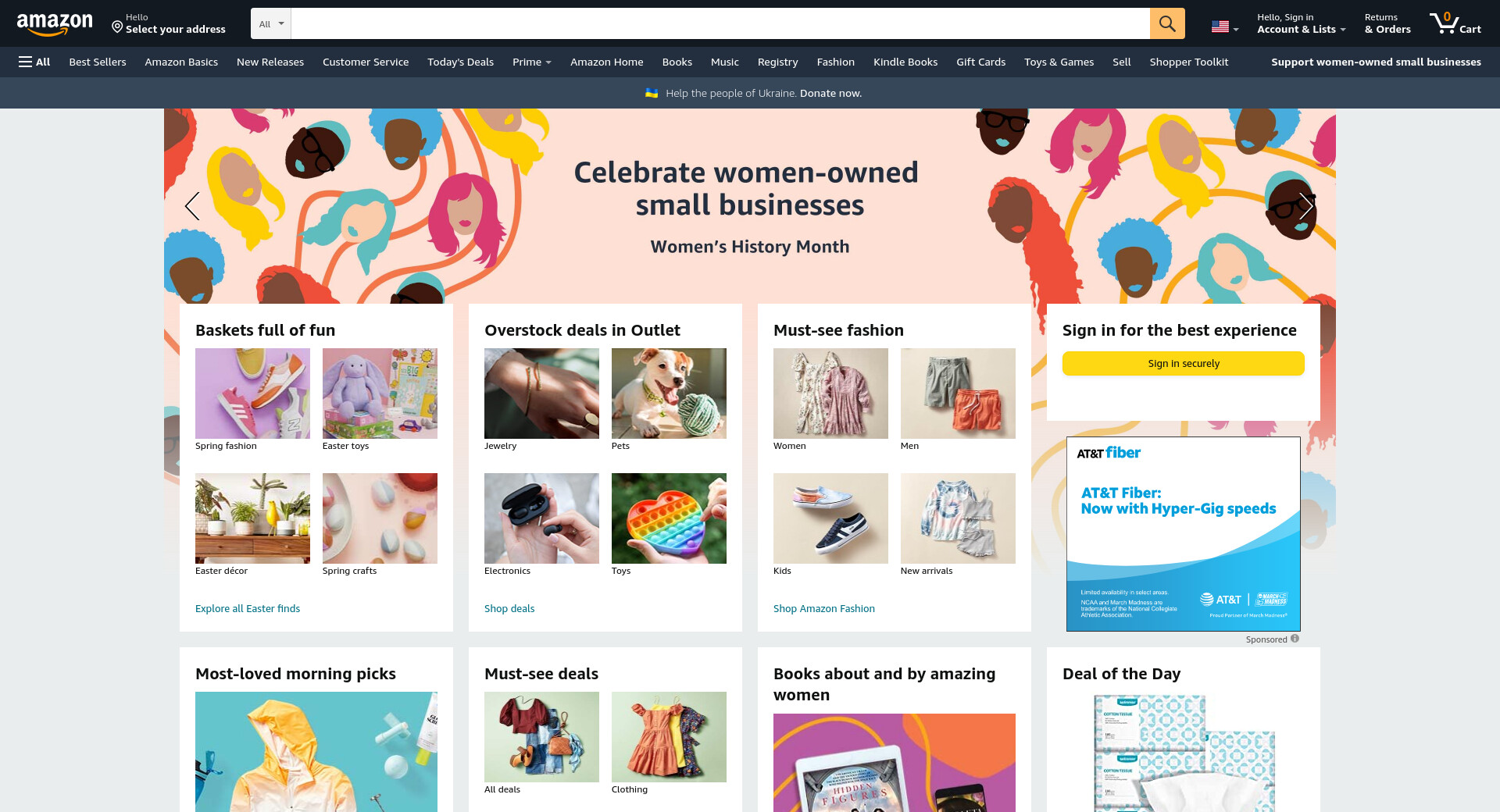Open Account & Lists dropdown

(1301, 23)
